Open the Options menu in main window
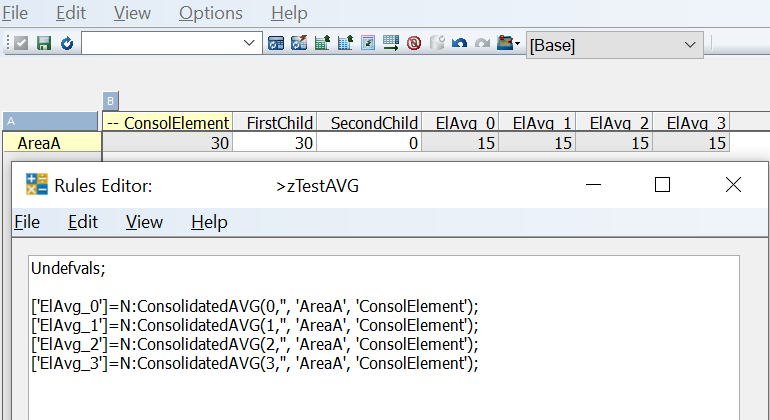 coord(210,13)
